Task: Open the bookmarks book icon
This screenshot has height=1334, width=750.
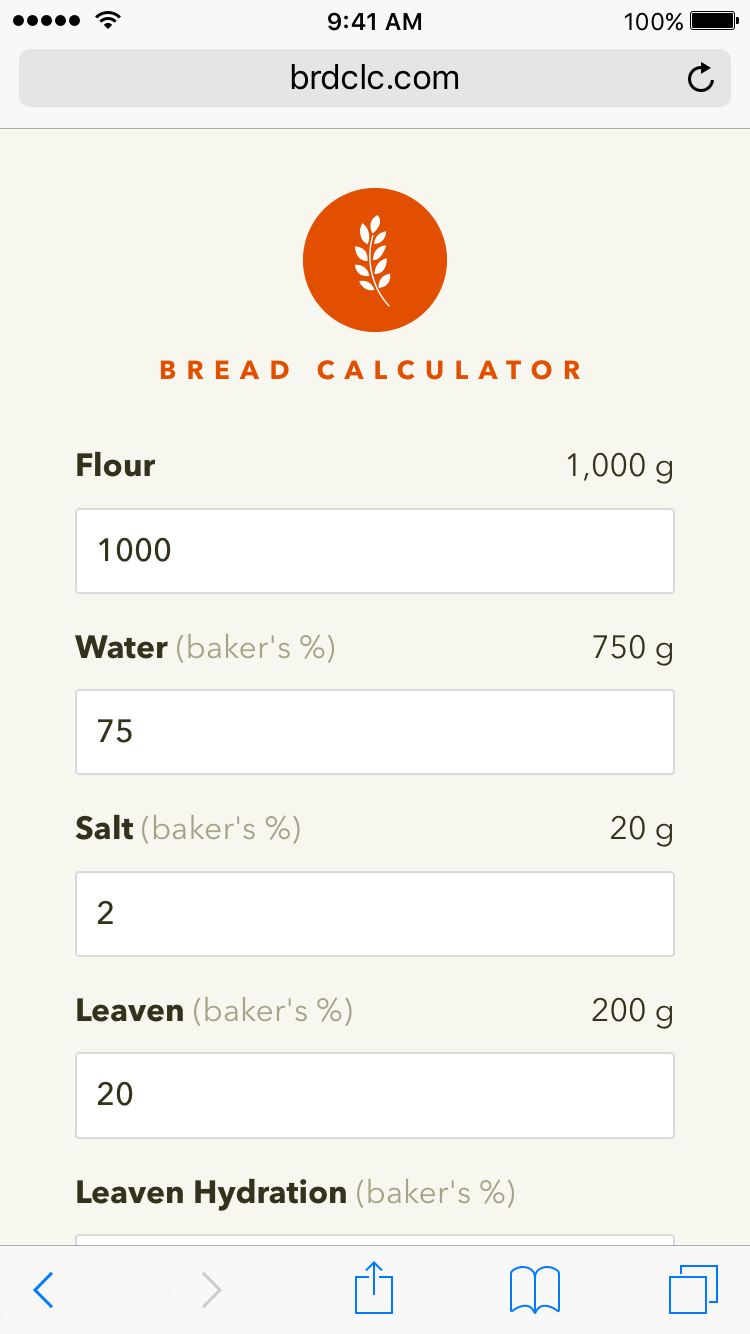Action: pos(535,1289)
